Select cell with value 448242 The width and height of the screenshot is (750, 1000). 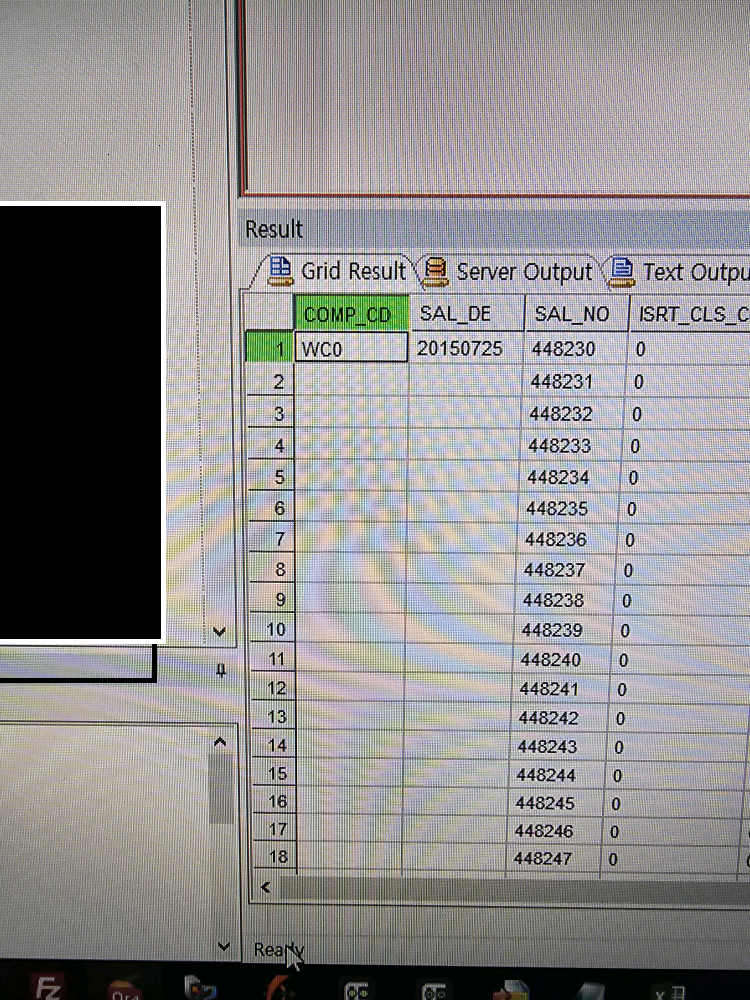click(x=559, y=717)
